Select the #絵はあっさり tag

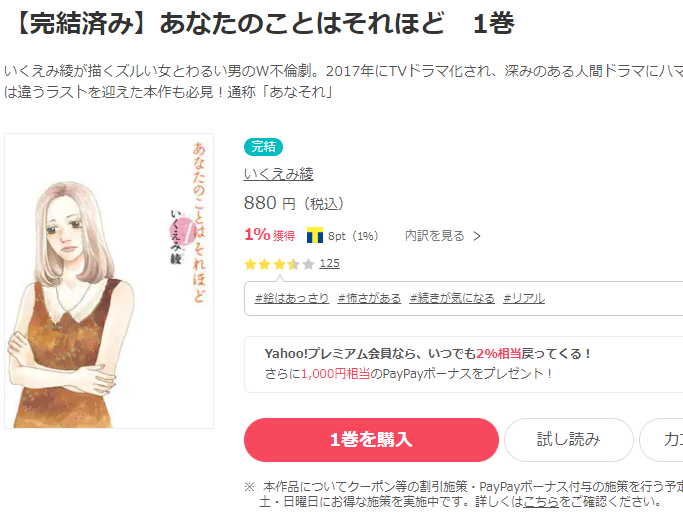click(x=292, y=298)
